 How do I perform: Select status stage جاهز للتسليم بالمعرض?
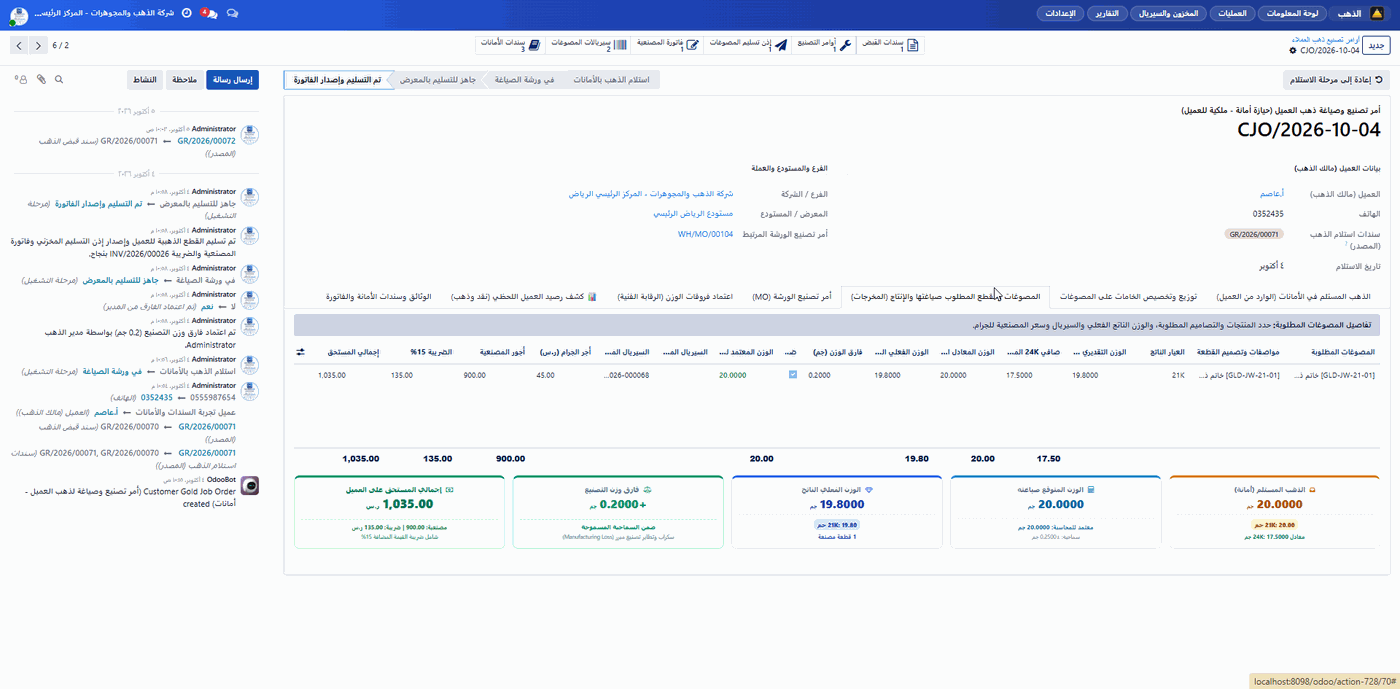439,79
